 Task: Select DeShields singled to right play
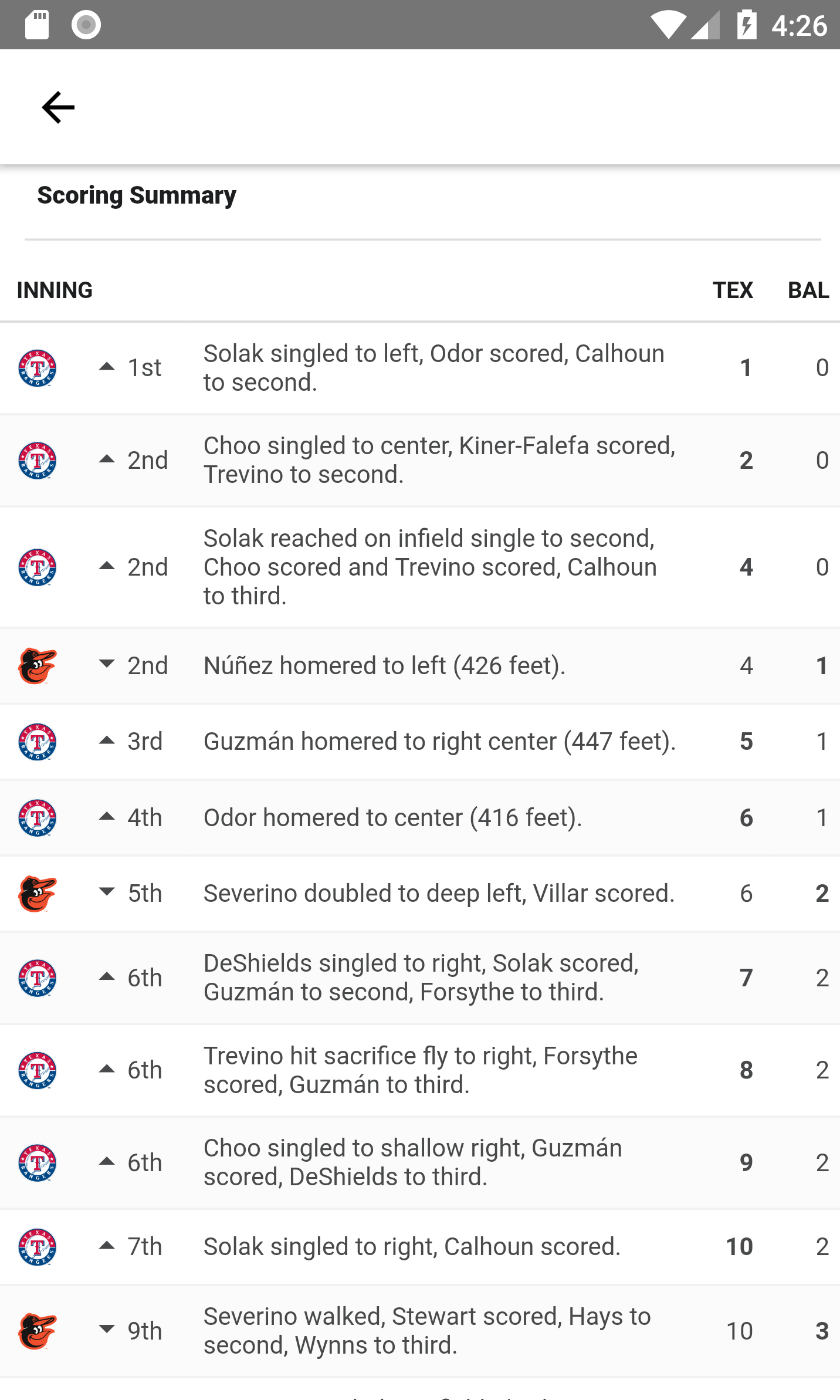click(x=421, y=978)
